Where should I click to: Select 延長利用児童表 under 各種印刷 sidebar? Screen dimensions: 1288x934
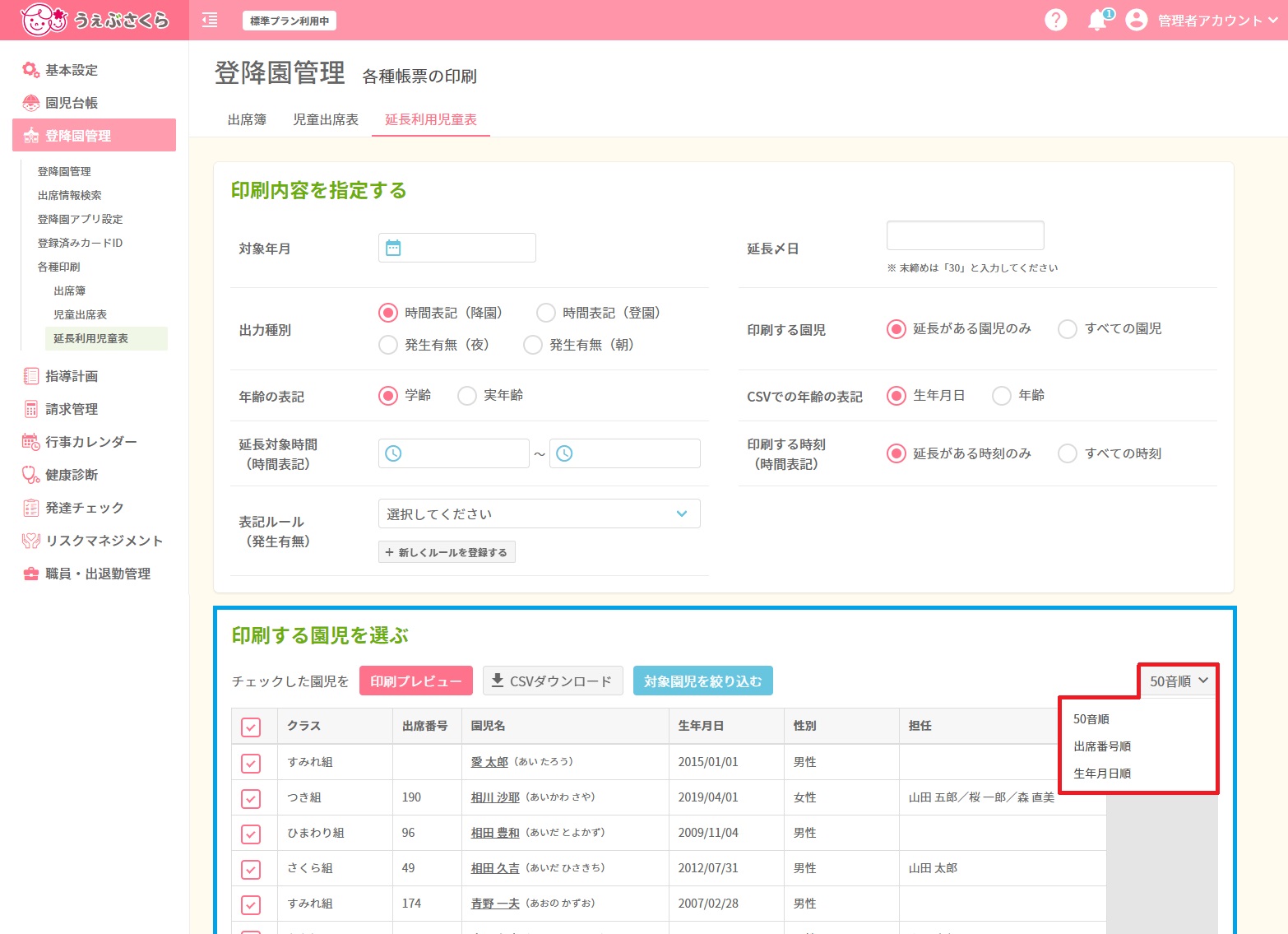pyautogui.click(x=106, y=338)
